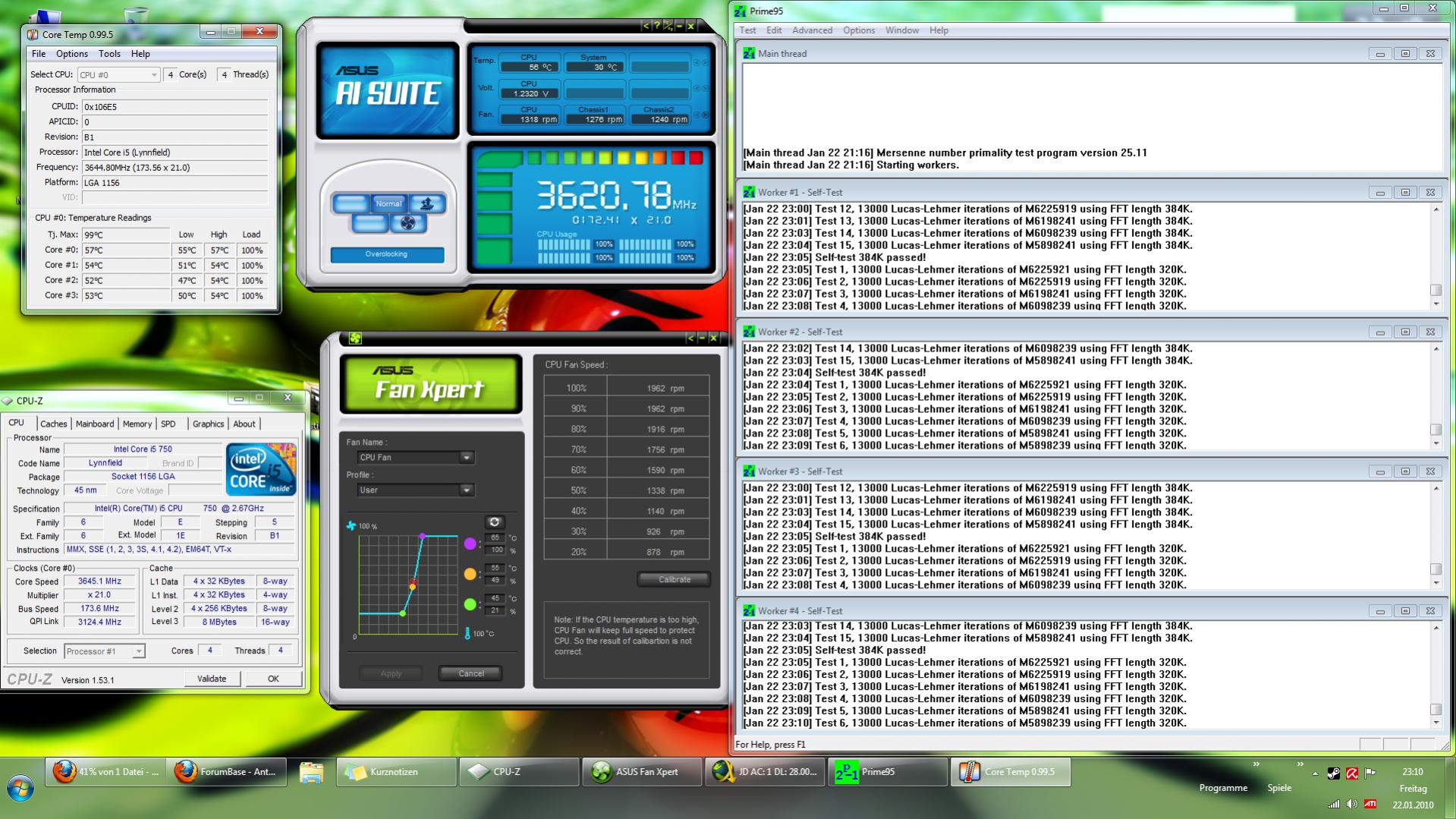Click the Steam icon in system tray
This screenshot has width=1456, height=819.
[1333, 773]
